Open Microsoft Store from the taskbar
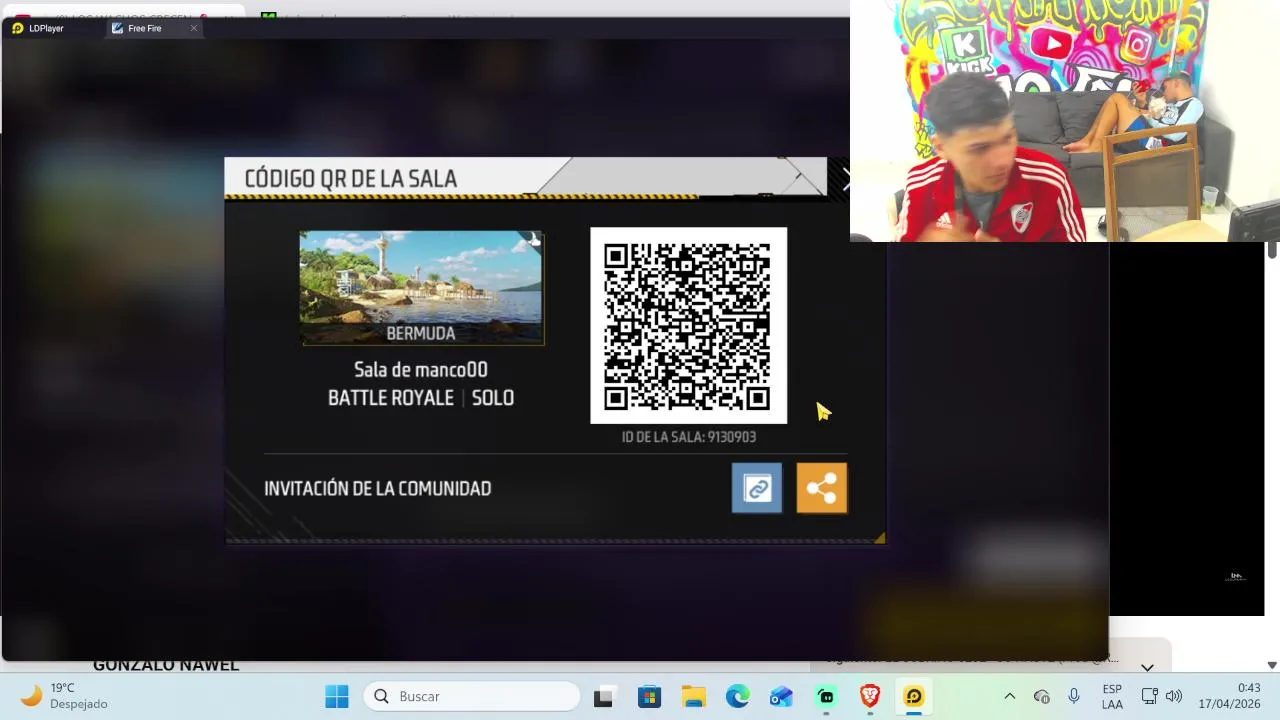This screenshot has height=720, width=1280. click(649, 696)
